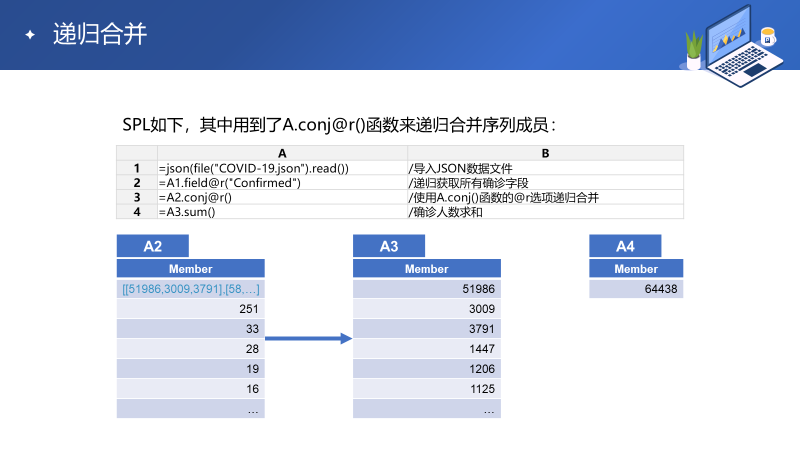Click column header A in code grid
Image resolution: width=800 pixels, height=450 pixels.
(282, 153)
